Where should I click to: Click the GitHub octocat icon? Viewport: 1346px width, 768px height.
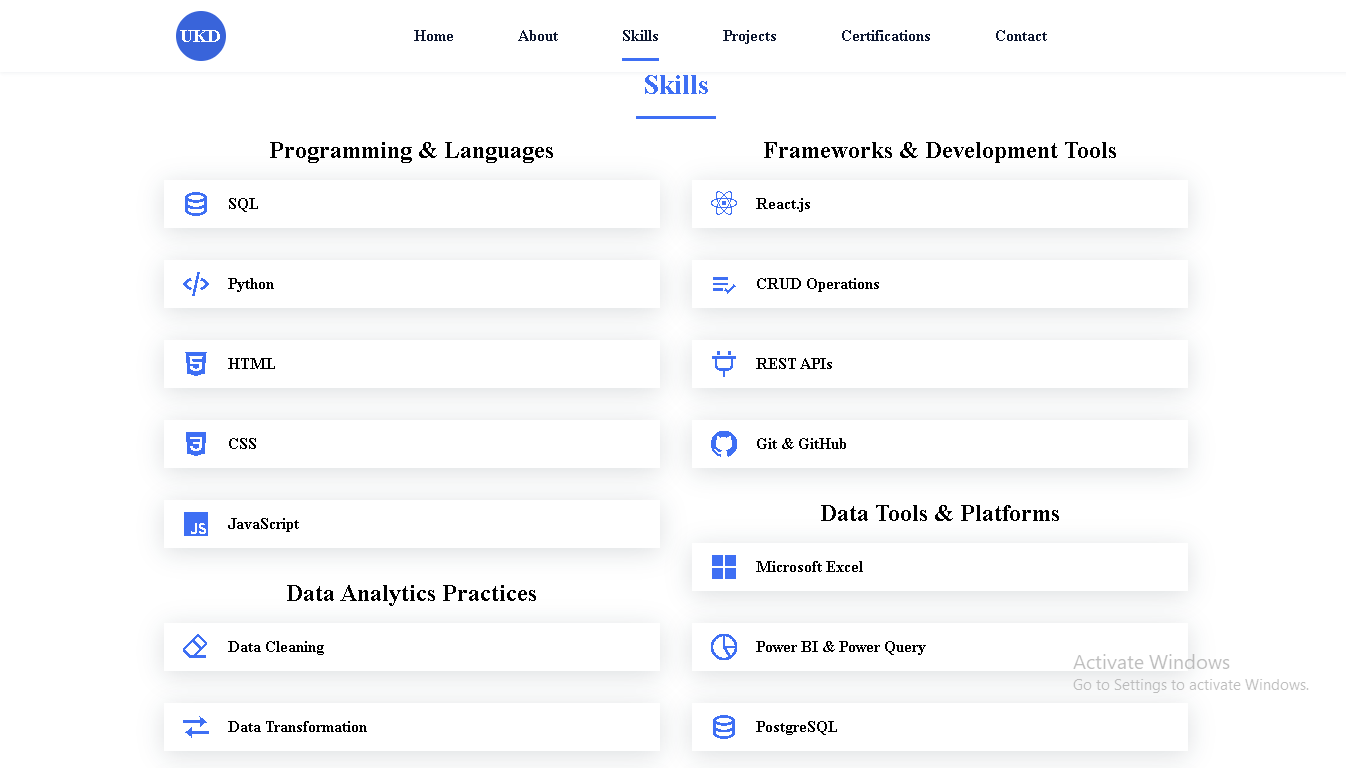tap(724, 444)
